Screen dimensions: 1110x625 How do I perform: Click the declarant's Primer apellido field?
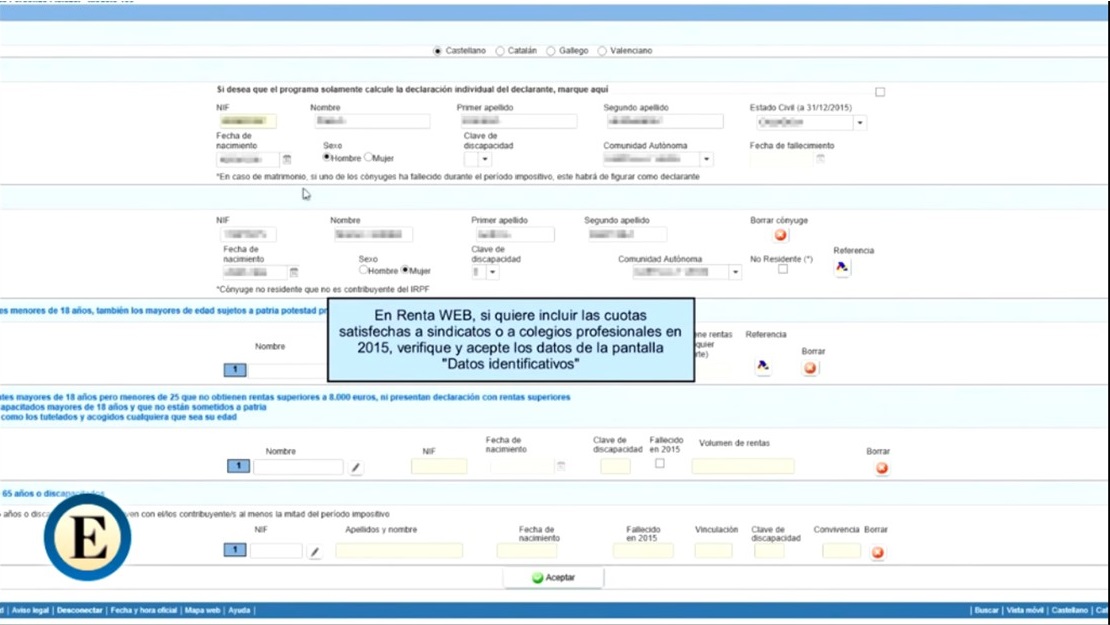(517, 122)
